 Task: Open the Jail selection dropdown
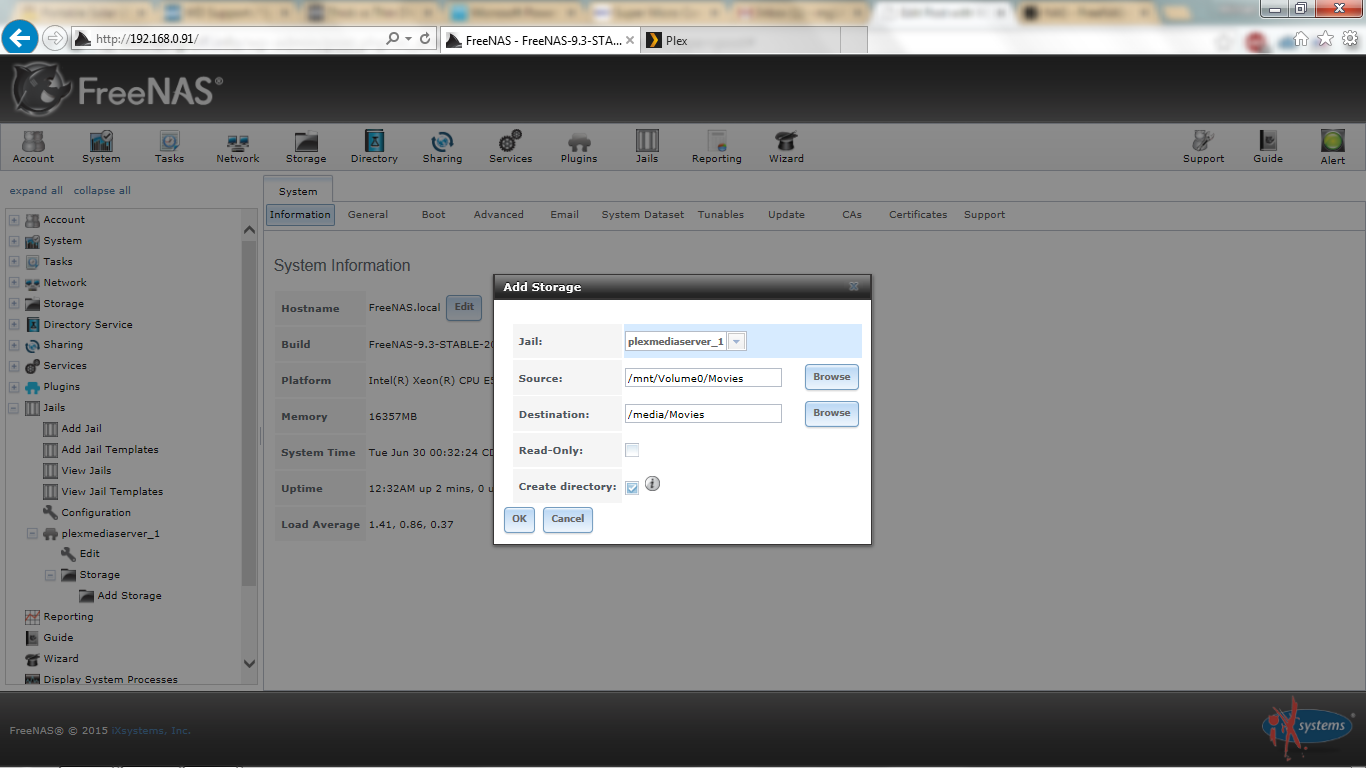[737, 342]
